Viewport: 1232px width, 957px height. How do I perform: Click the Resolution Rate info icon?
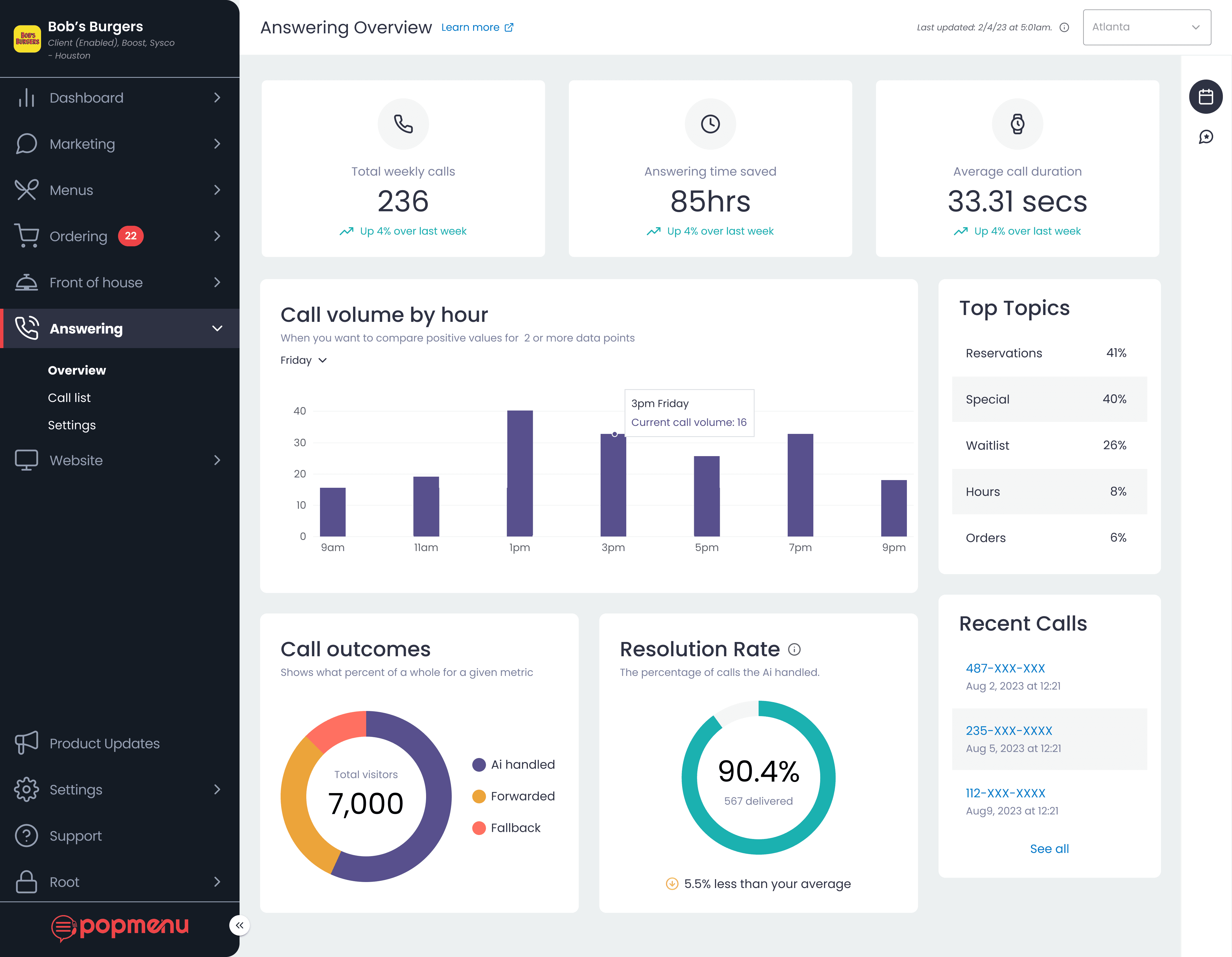point(794,650)
